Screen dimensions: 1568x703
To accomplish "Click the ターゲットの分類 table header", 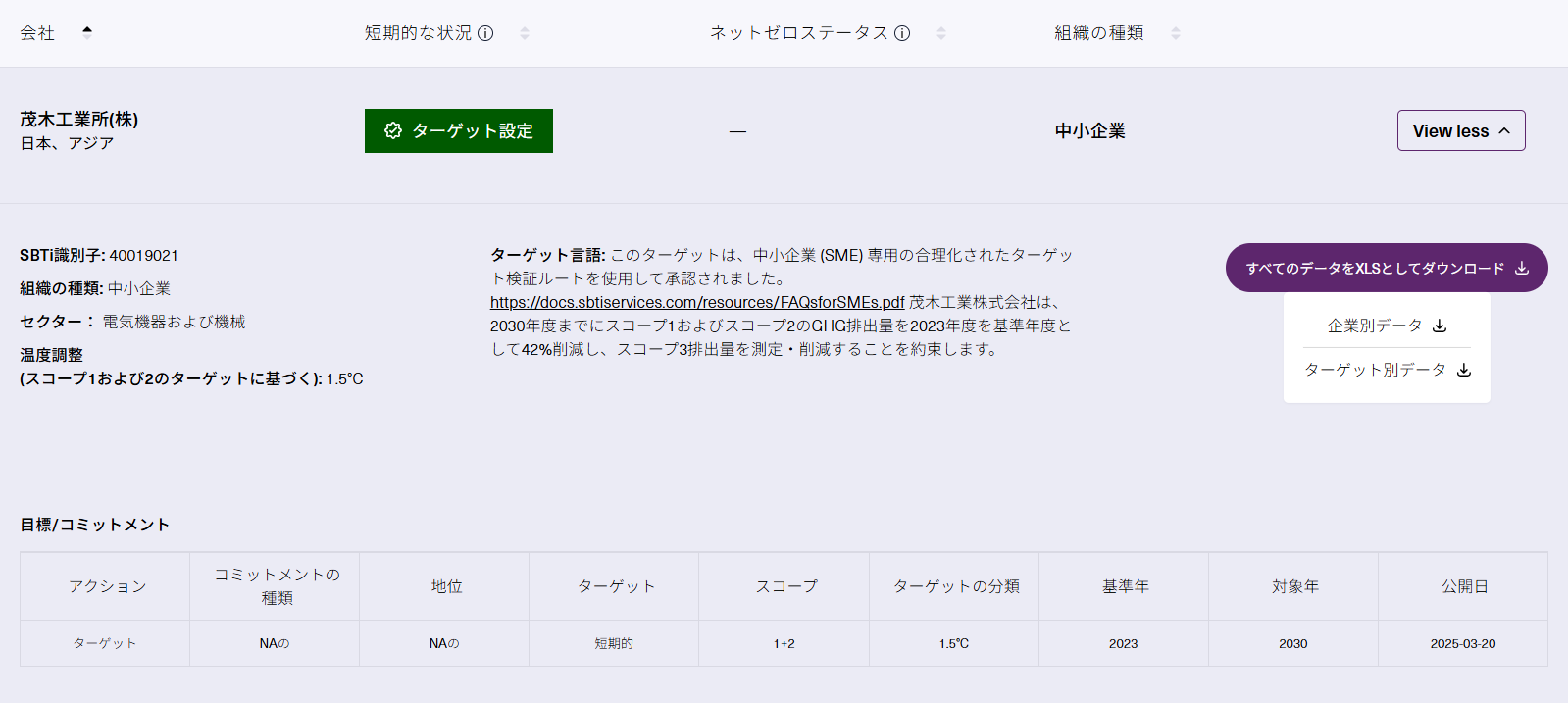I will click(954, 586).
